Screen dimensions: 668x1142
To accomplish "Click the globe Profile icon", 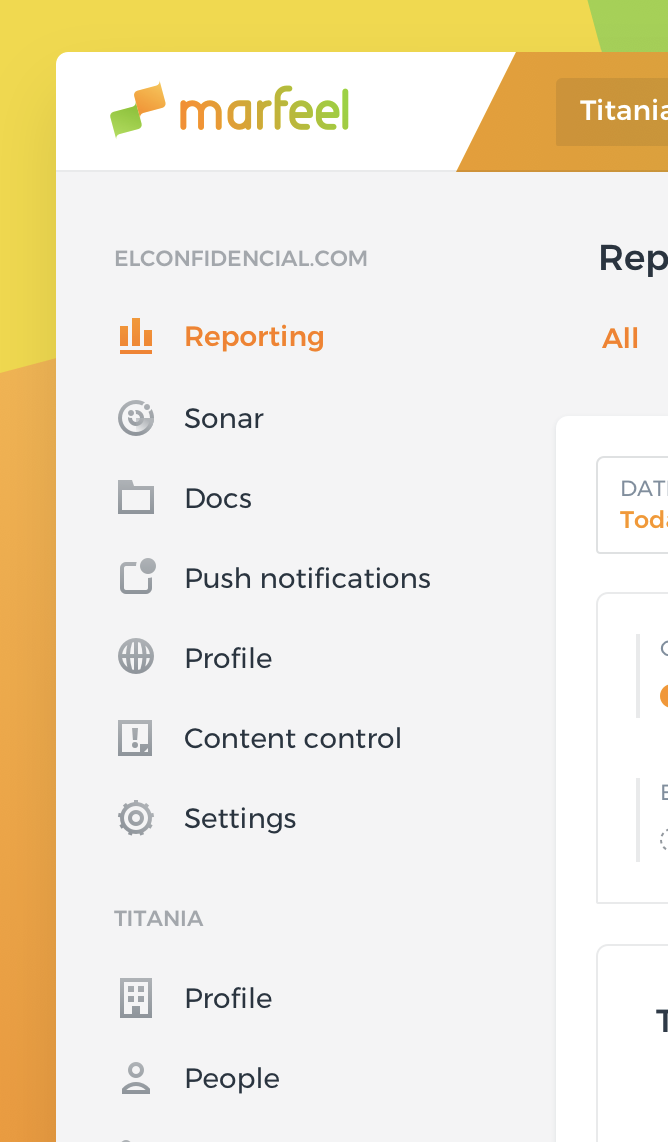I will 136,658.
